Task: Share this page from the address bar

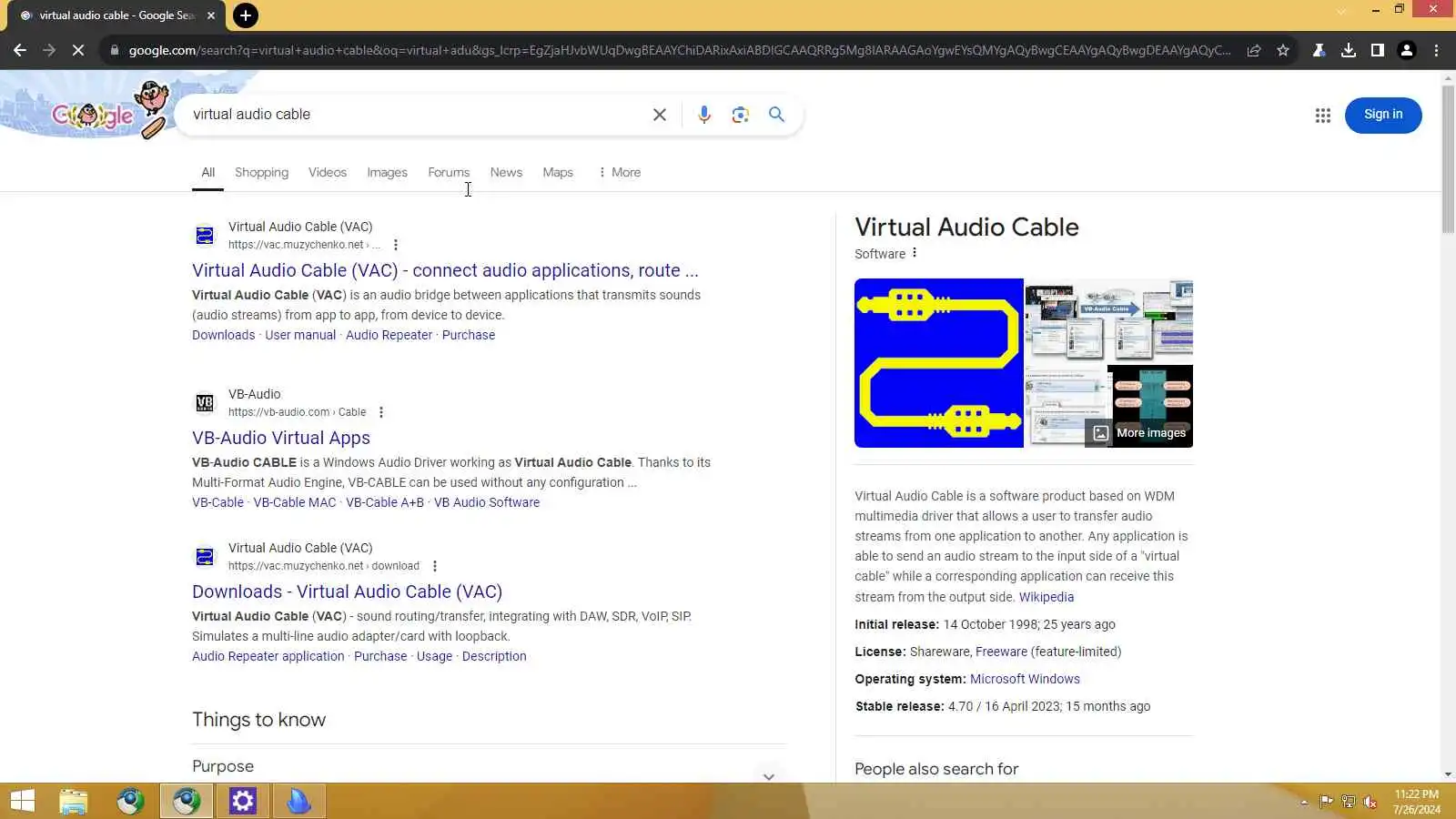Action: (1254, 50)
